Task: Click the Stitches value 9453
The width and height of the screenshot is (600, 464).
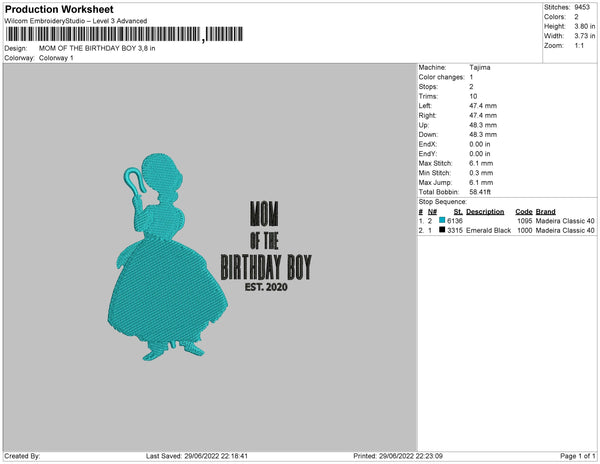Action: click(x=582, y=7)
